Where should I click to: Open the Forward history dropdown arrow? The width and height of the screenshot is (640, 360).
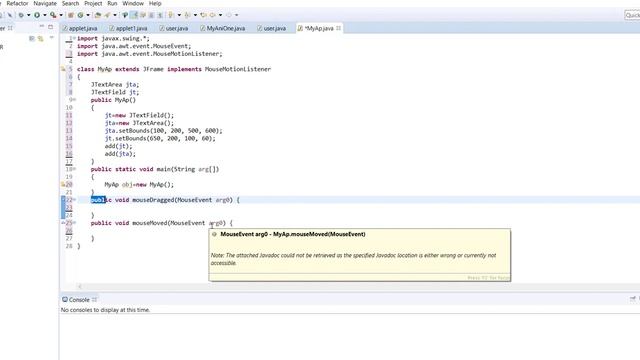[237, 15]
